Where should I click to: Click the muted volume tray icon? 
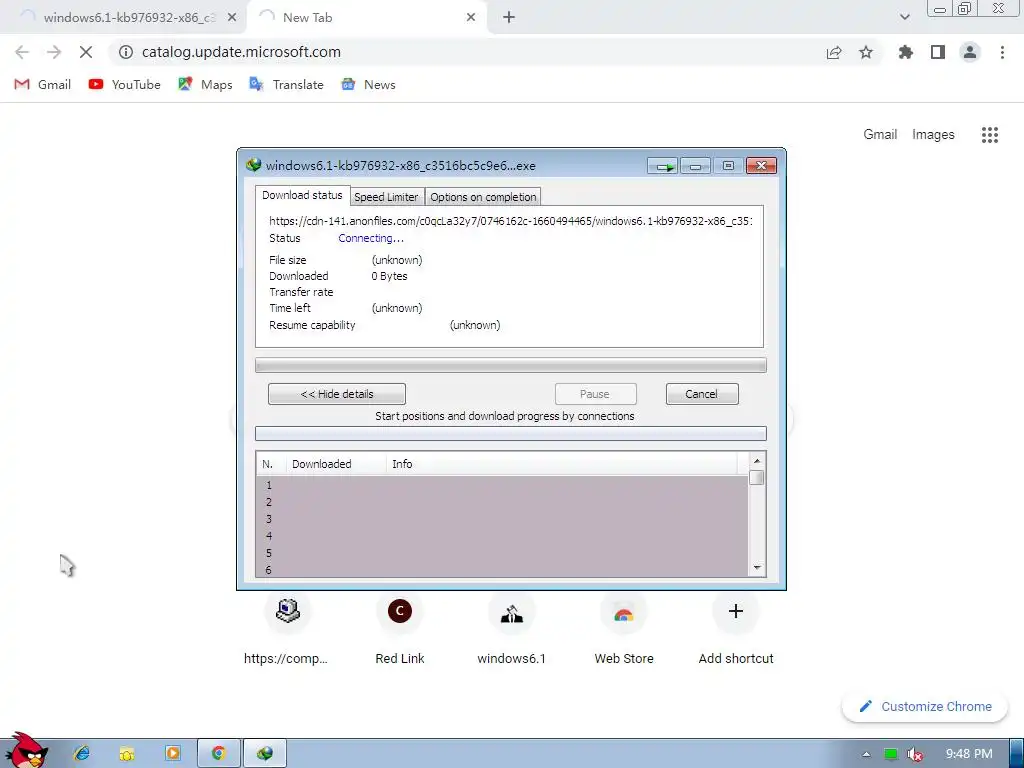tap(915, 754)
